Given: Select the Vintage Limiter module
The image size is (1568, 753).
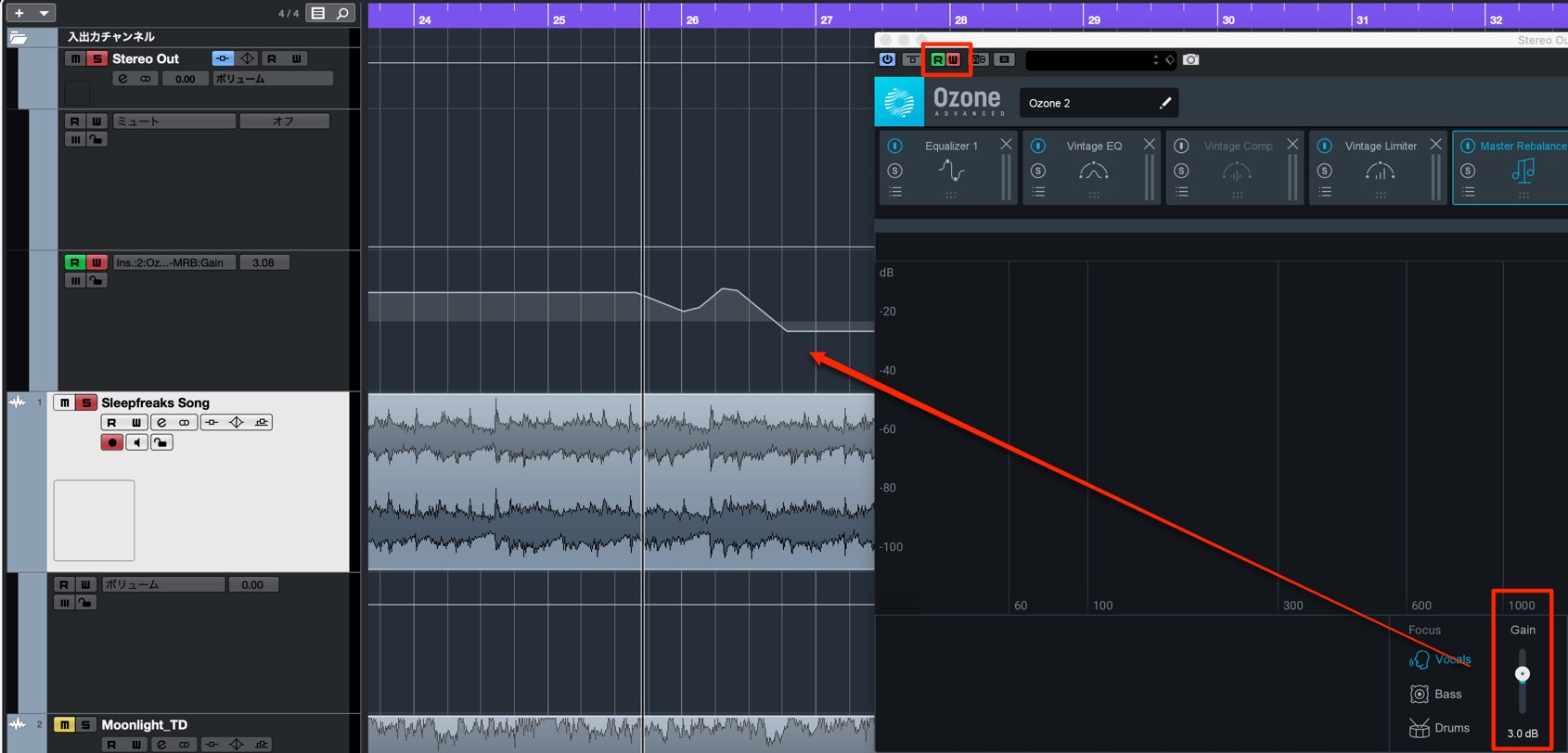Looking at the screenshot, I should (1378, 168).
